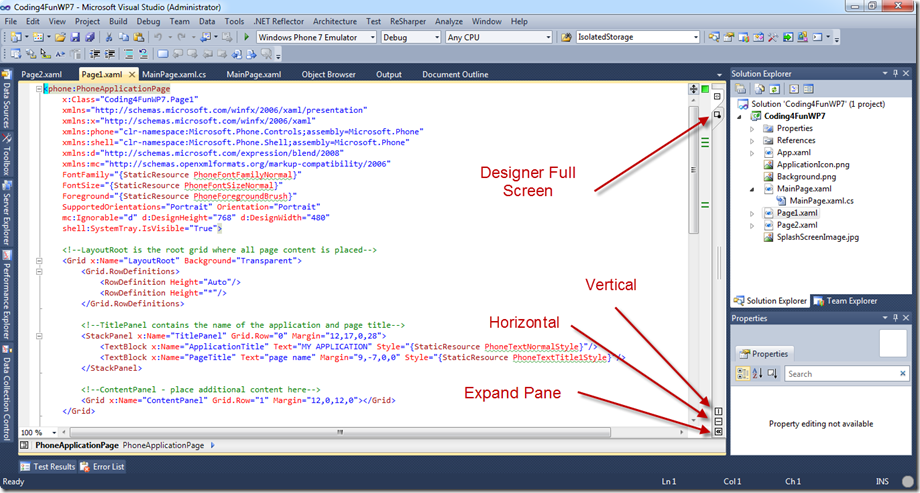
Task: Open the Server Explorer side tab
Action: pos(6,212)
